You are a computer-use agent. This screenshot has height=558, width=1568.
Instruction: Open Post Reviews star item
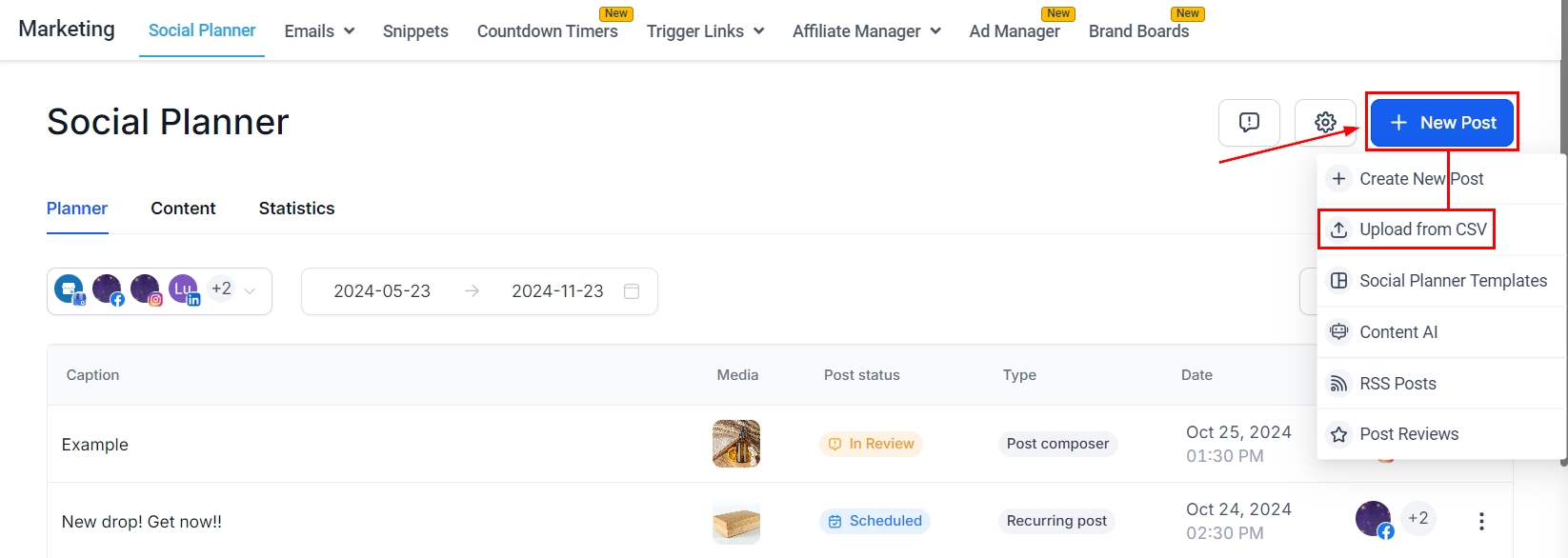1408,434
